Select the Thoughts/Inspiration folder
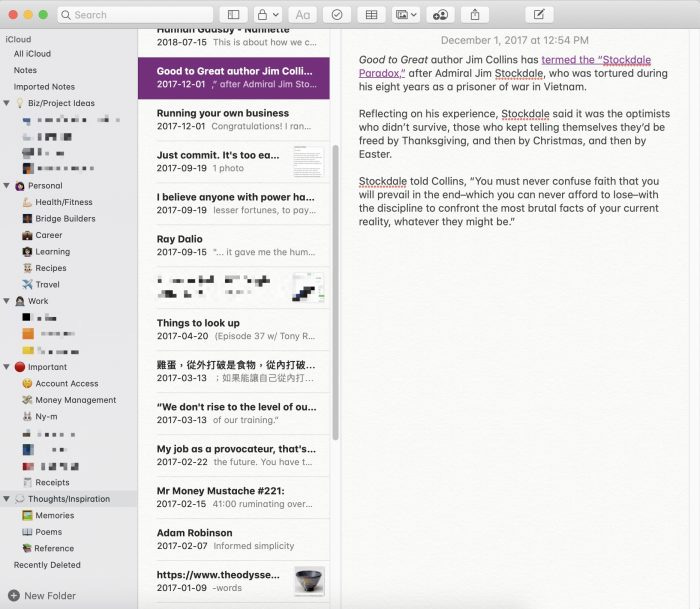 tap(69, 499)
